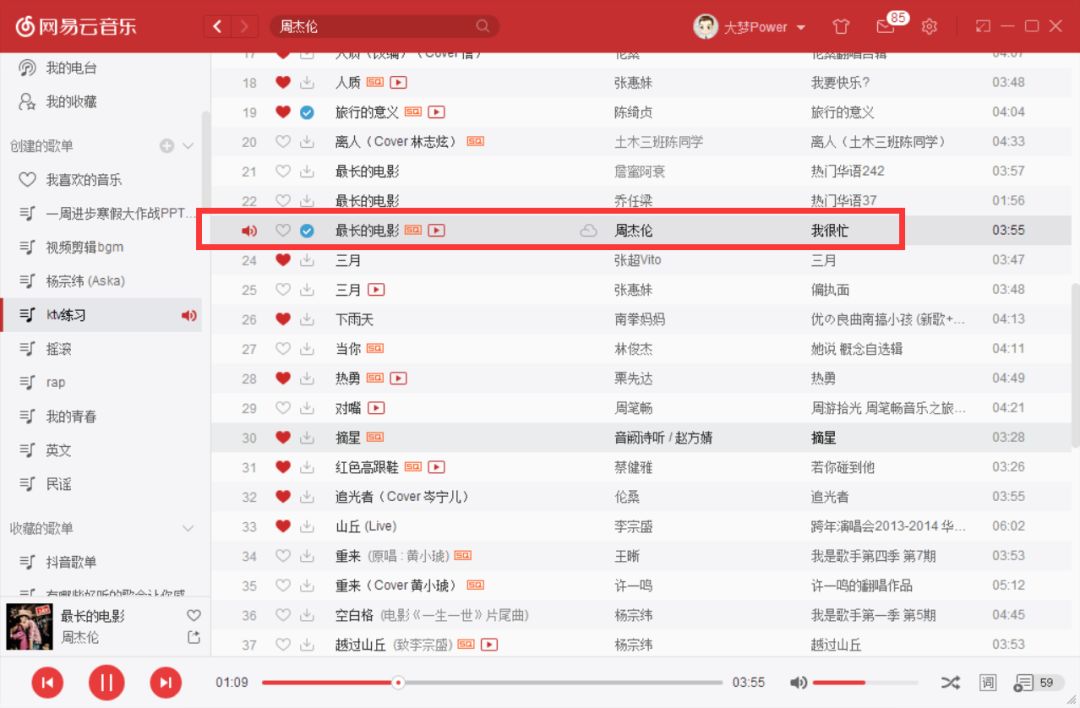Unlike the song 人质 heart icon
1080x708 pixels.
(x=283, y=82)
